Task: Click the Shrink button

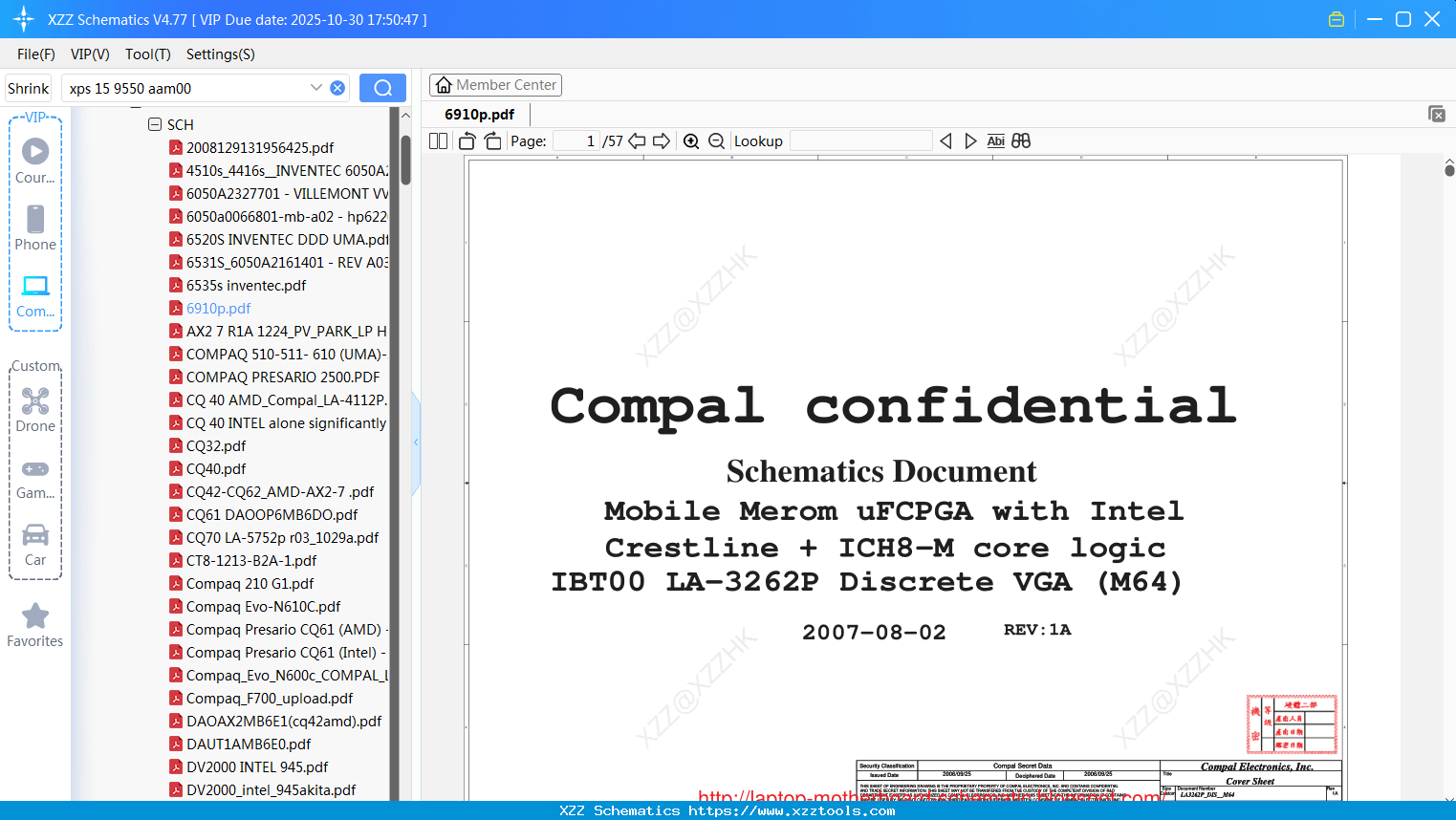Action: 28,88
